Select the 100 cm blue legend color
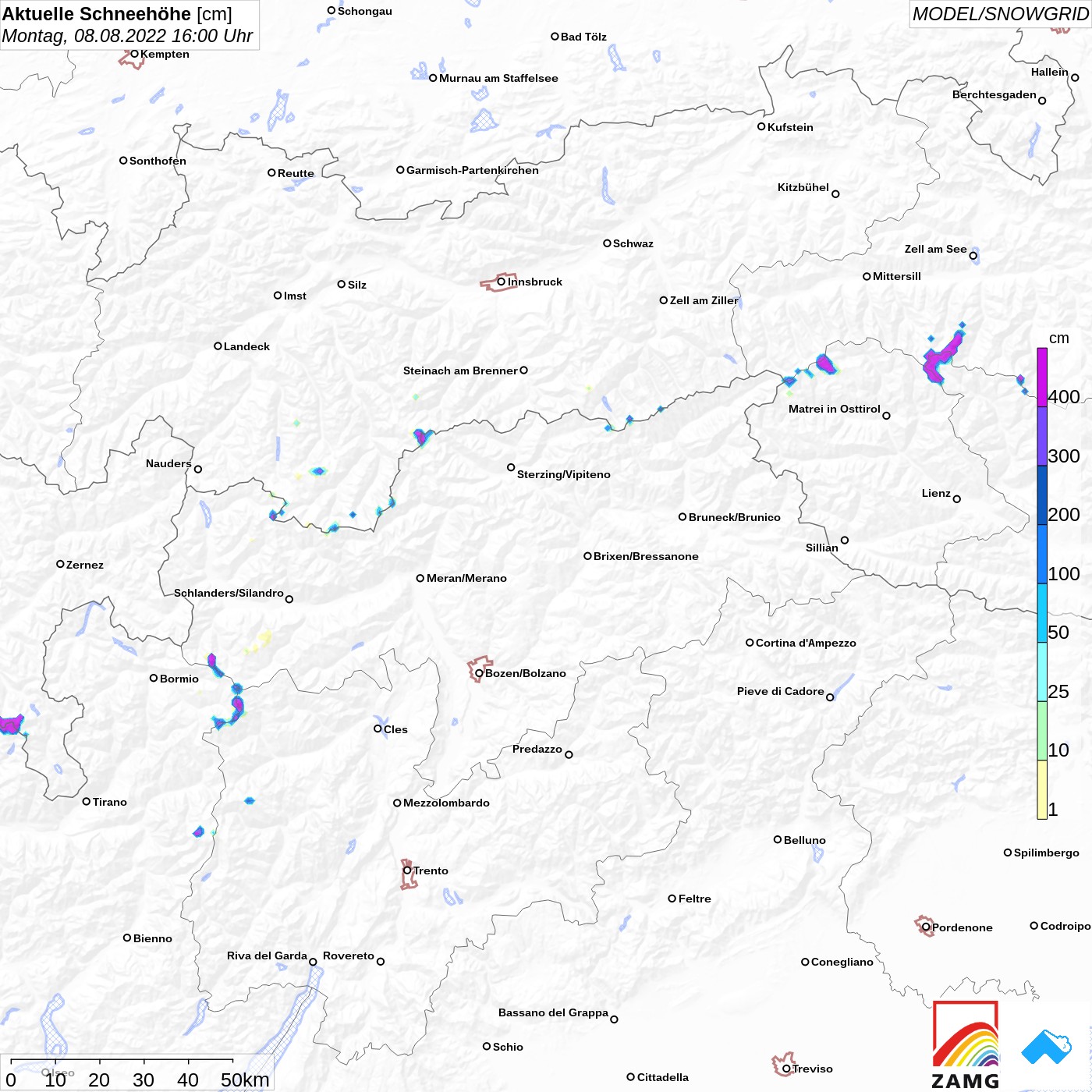Screen dimensions: 1092x1092 click(1042, 554)
